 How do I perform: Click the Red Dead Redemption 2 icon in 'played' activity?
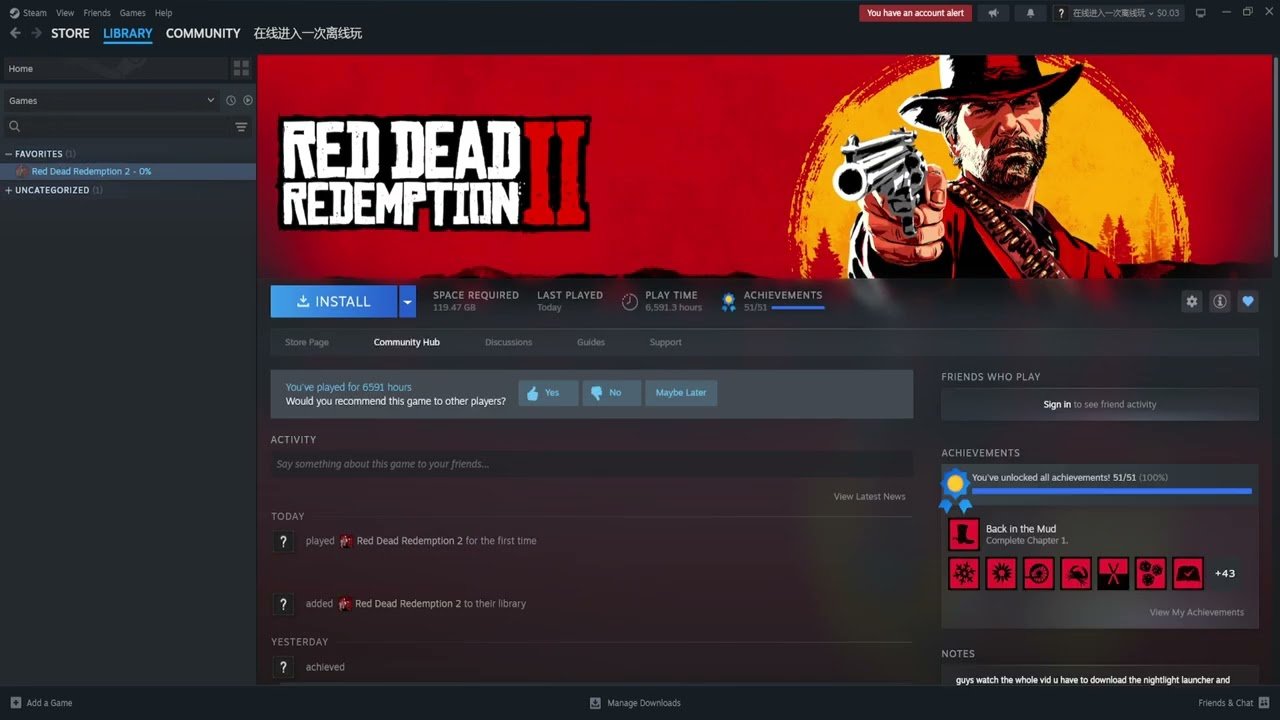(346, 541)
